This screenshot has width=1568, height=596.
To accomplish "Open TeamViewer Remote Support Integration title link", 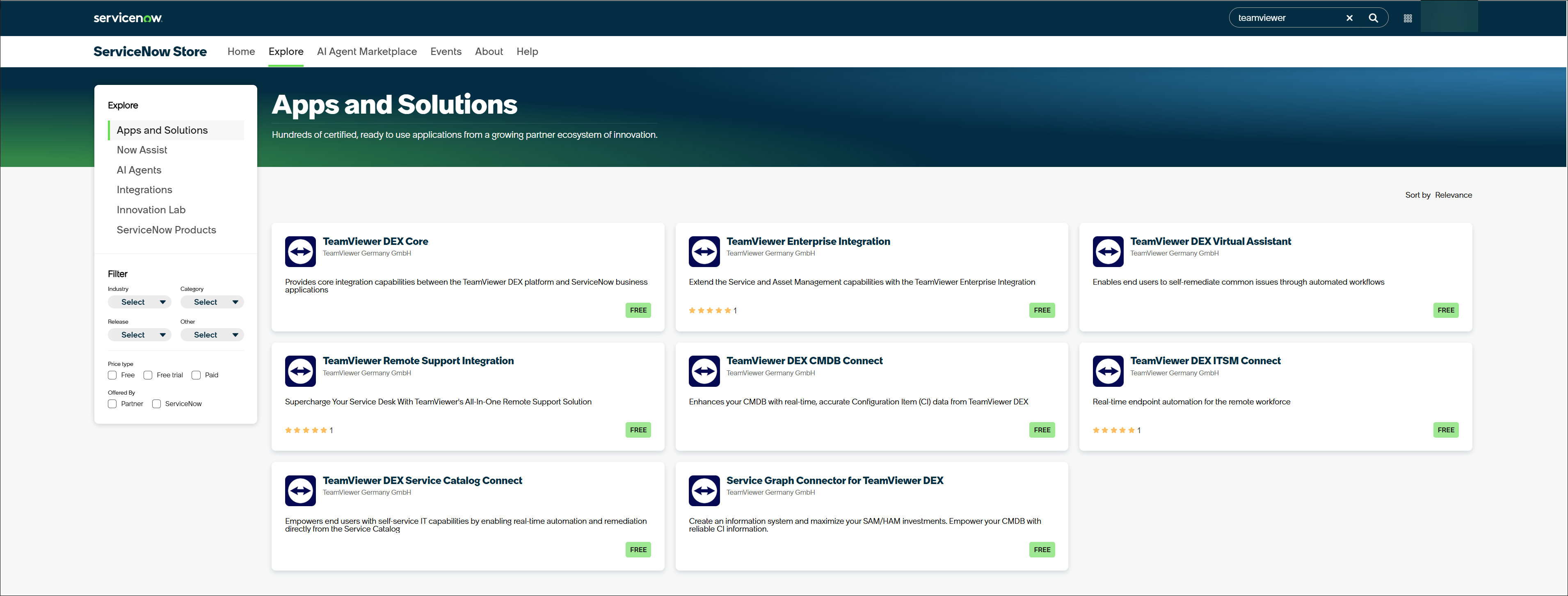I will pyautogui.click(x=418, y=361).
